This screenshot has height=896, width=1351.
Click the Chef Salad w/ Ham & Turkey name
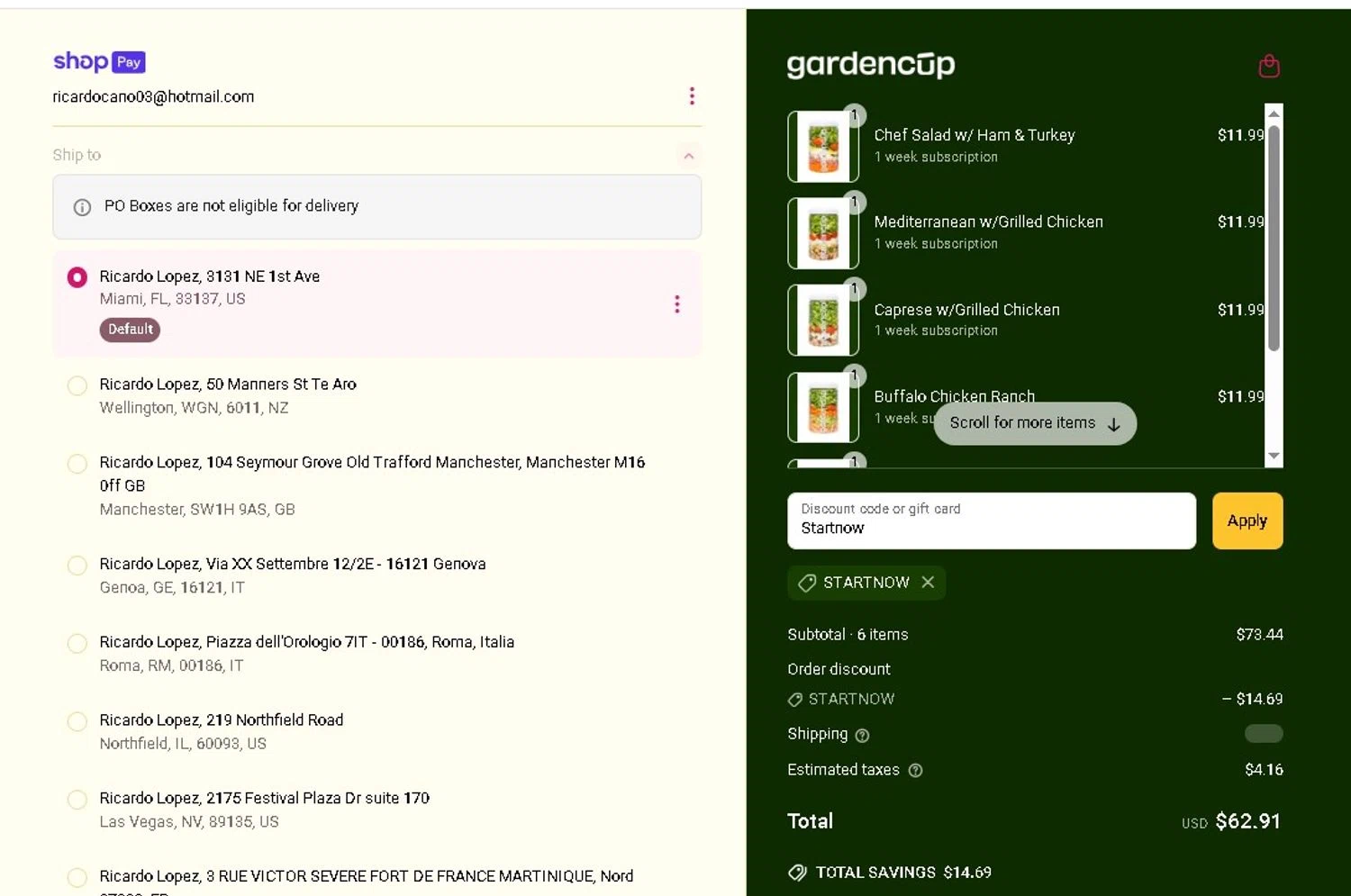(975, 135)
